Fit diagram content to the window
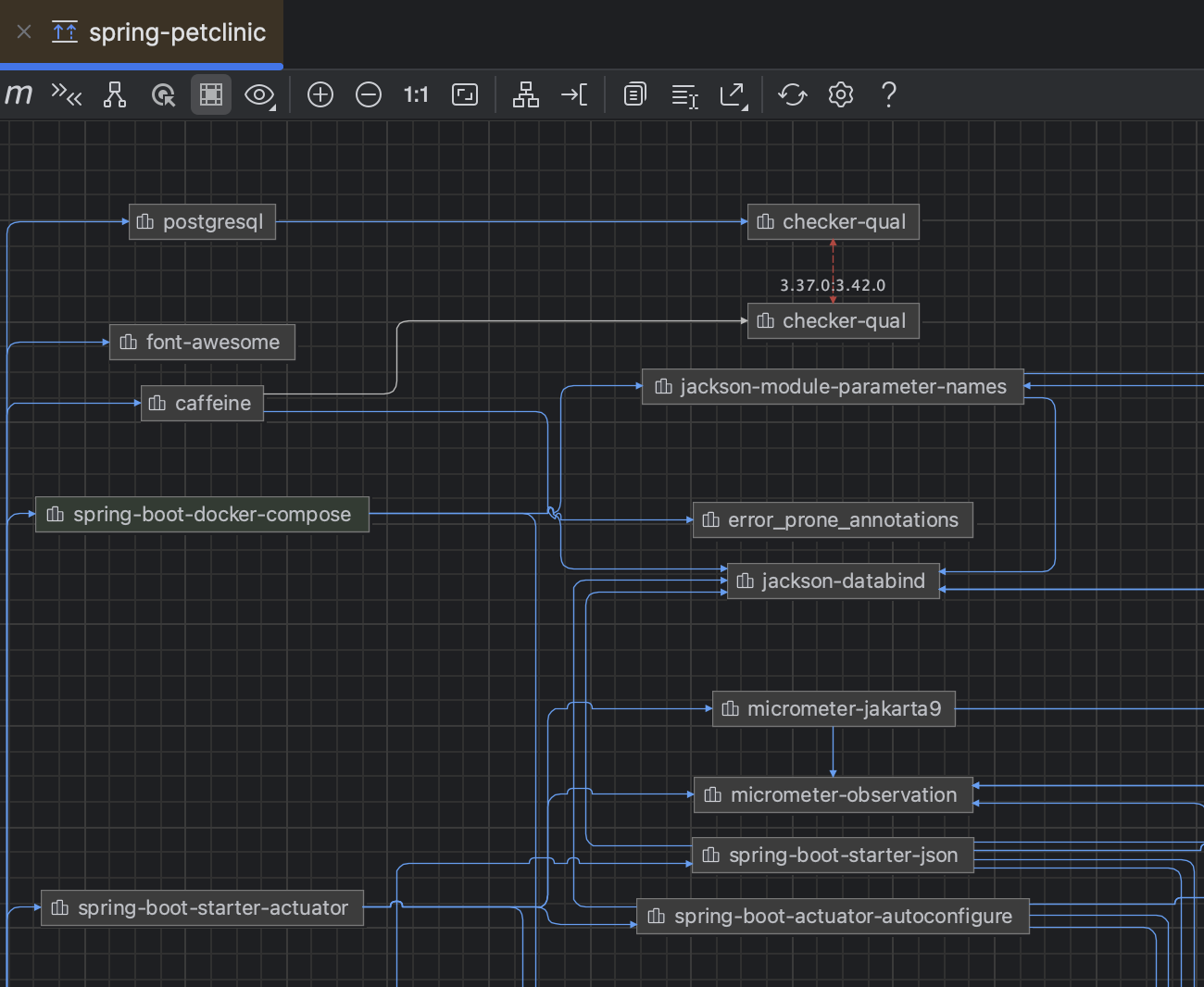Screen dimensions: 1204x987 (464, 94)
